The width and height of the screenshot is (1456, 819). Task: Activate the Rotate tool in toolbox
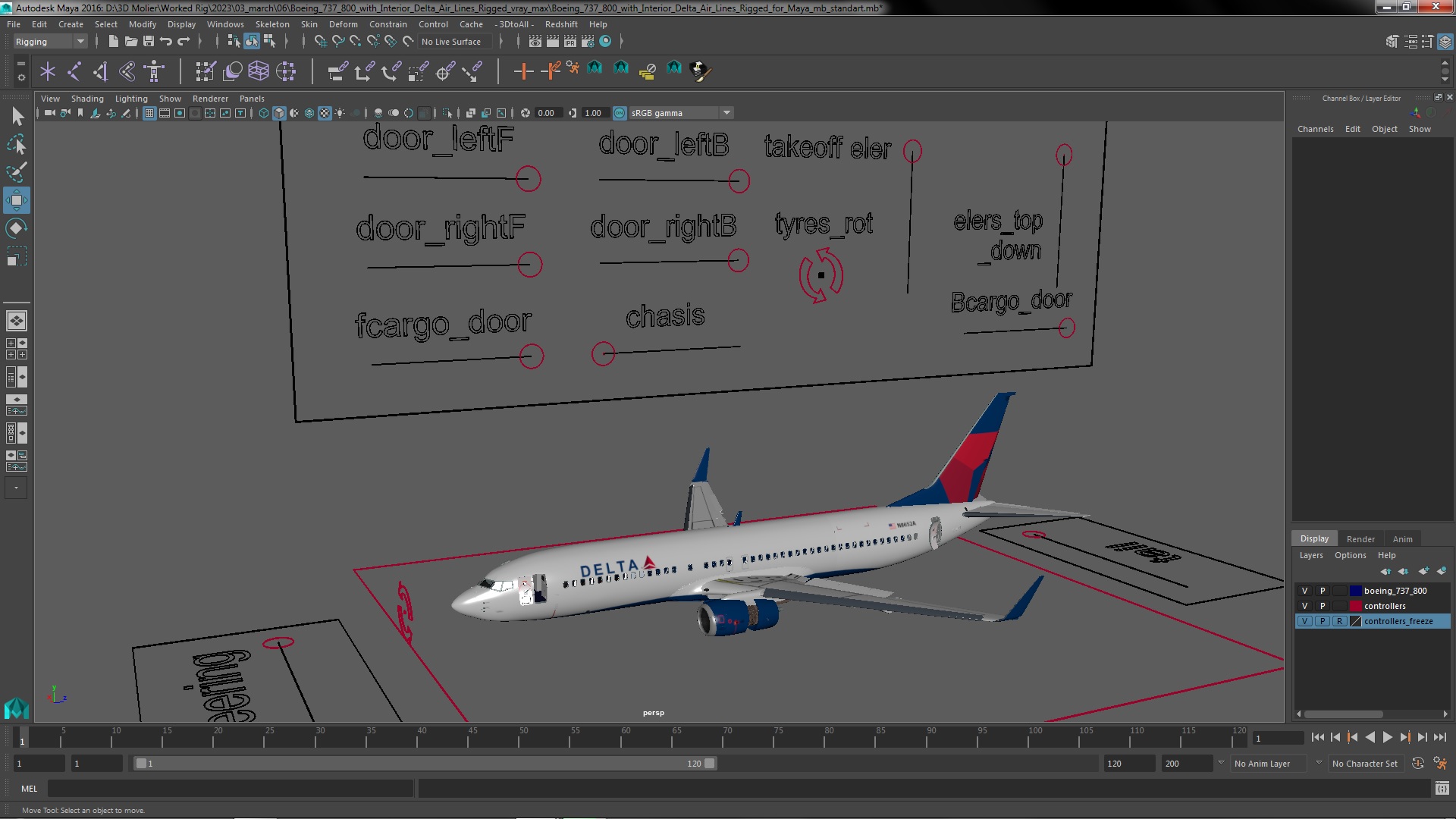click(17, 228)
